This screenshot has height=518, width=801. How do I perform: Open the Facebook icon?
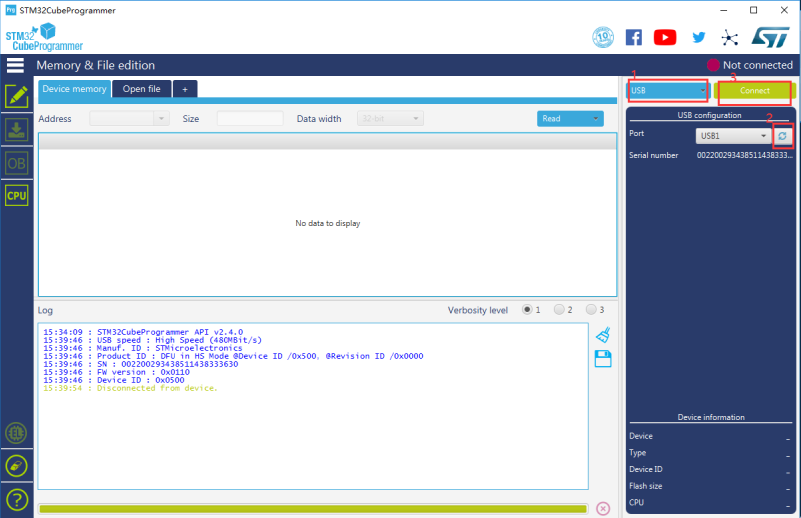click(x=634, y=37)
